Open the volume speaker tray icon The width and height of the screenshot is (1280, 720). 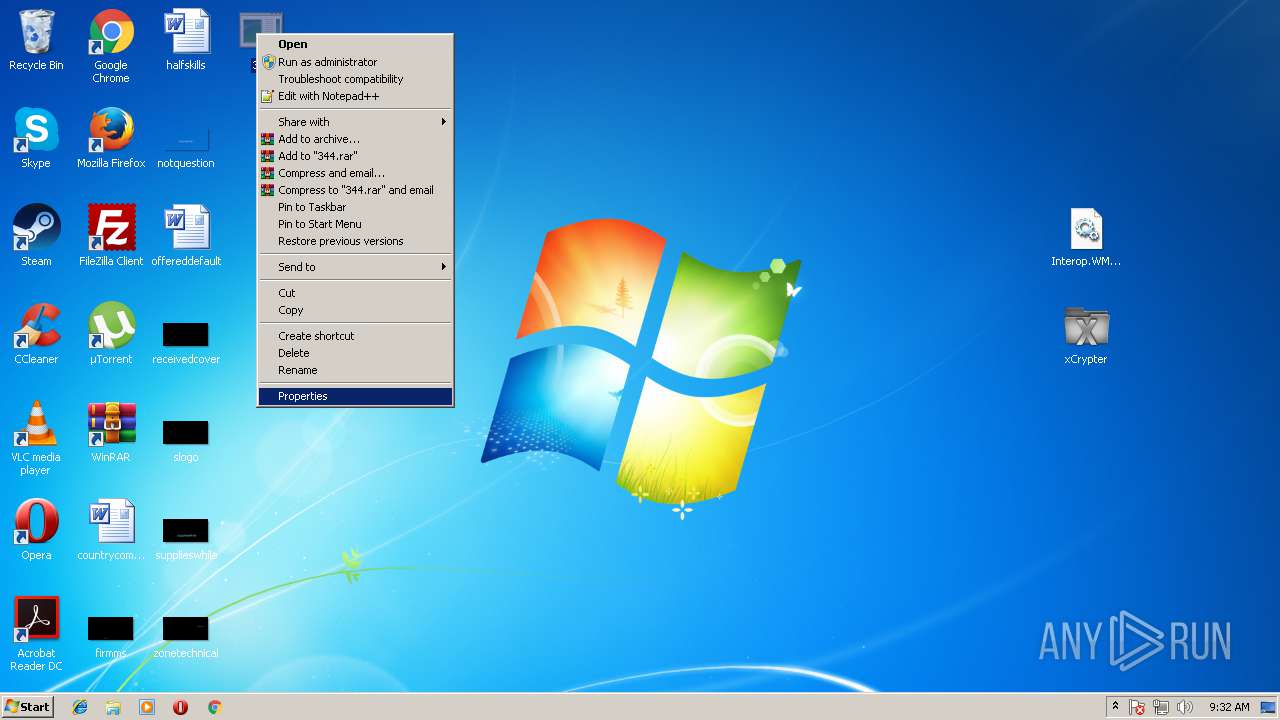coord(1185,707)
